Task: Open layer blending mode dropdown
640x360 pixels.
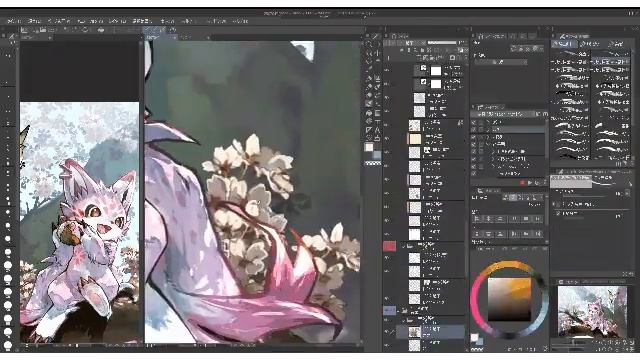Action: point(409,42)
